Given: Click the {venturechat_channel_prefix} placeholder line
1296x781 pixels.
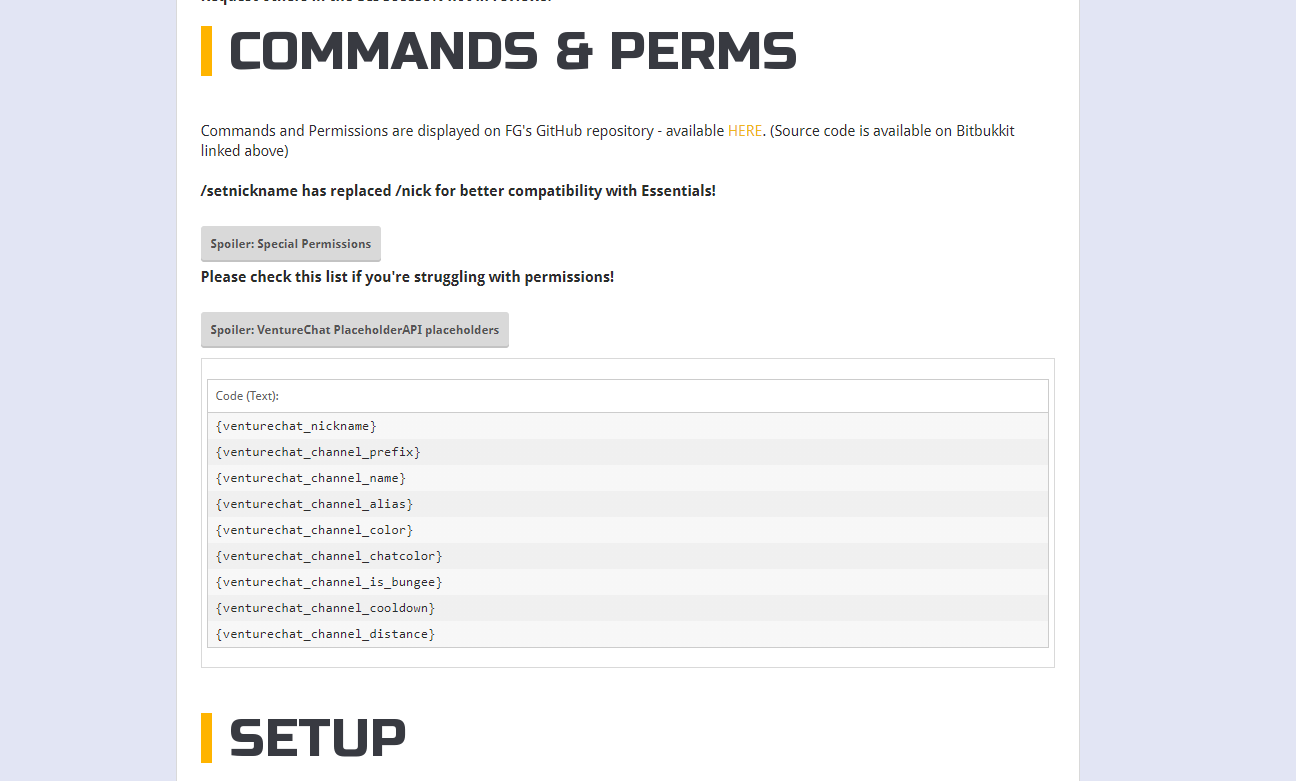Looking at the screenshot, I should (x=318, y=452).
